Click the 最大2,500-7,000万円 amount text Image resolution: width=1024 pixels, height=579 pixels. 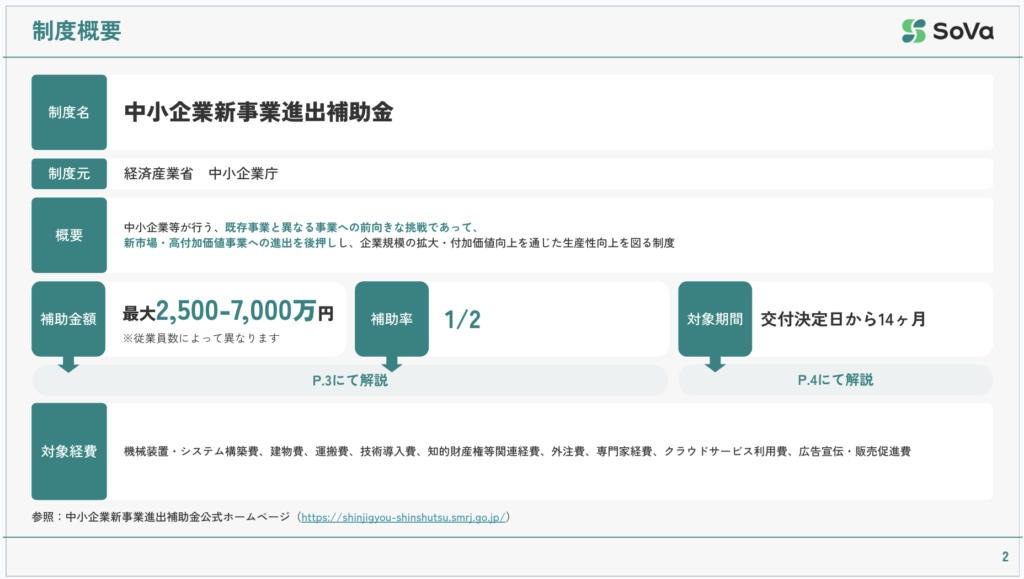(x=228, y=312)
